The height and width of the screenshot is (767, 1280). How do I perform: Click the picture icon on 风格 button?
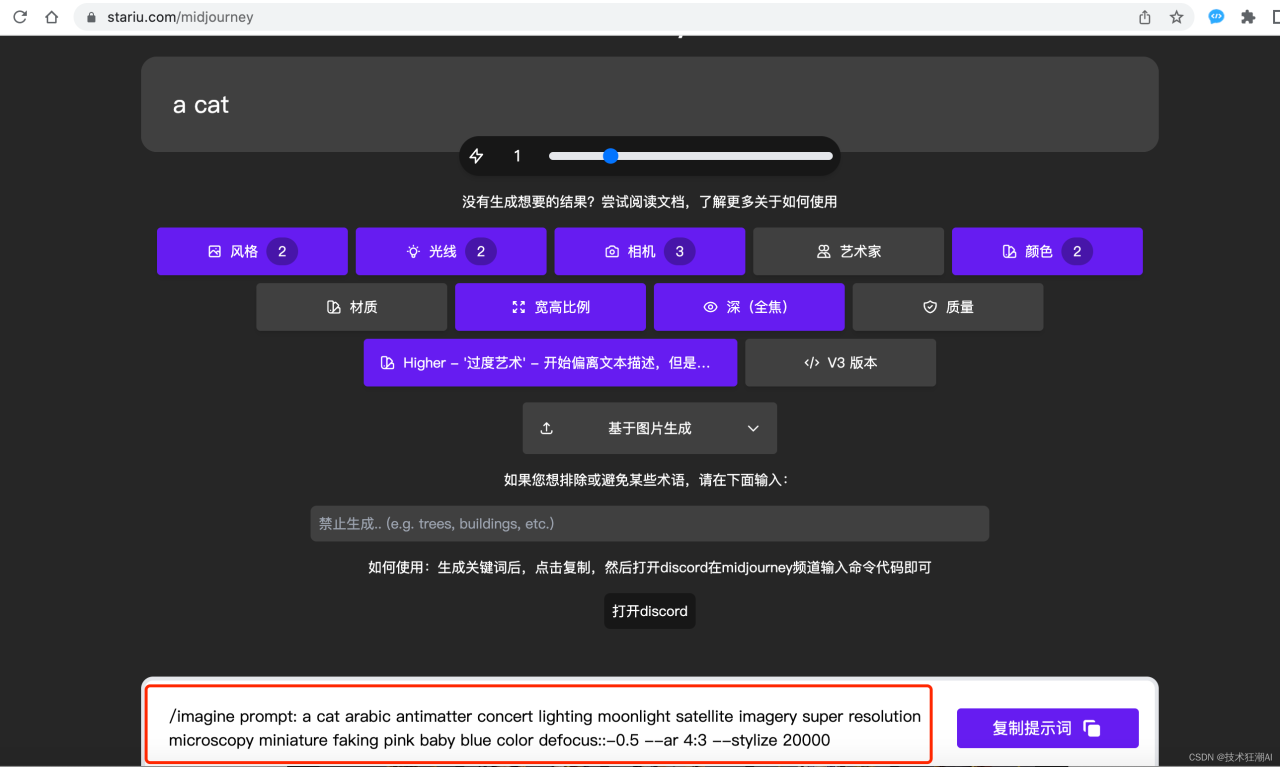coord(214,252)
